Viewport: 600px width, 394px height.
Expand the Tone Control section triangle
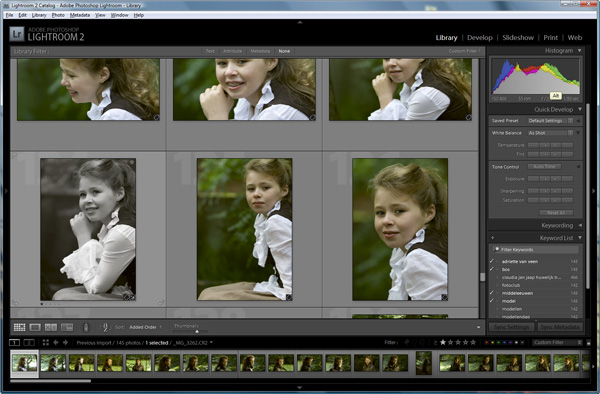pyautogui.click(x=578, y=167)
